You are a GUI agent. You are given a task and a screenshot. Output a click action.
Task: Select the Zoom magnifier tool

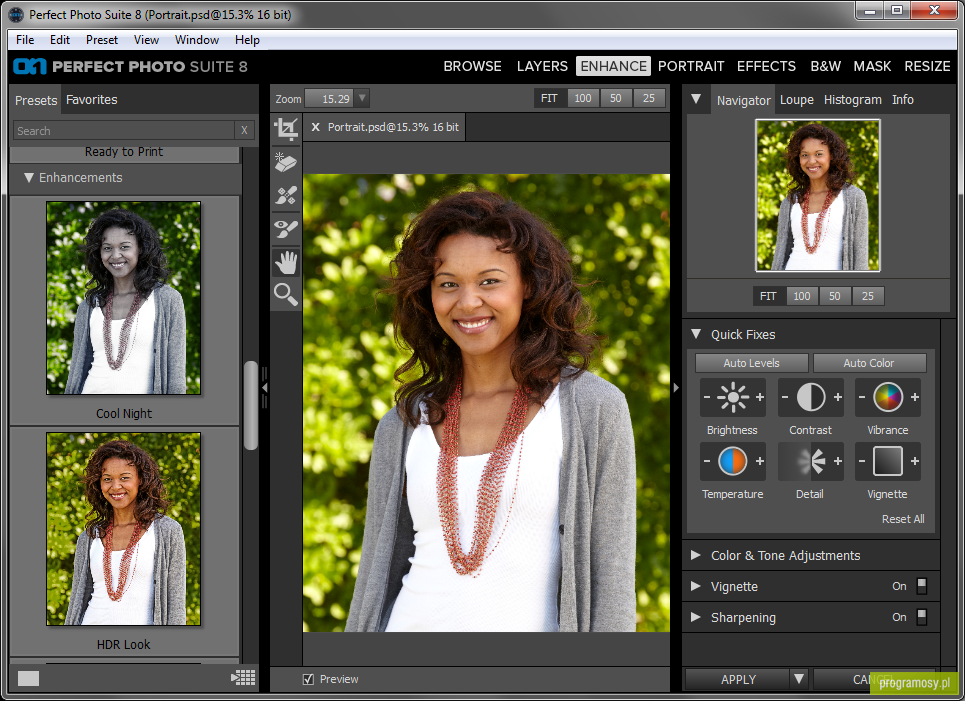pos(286,295)
